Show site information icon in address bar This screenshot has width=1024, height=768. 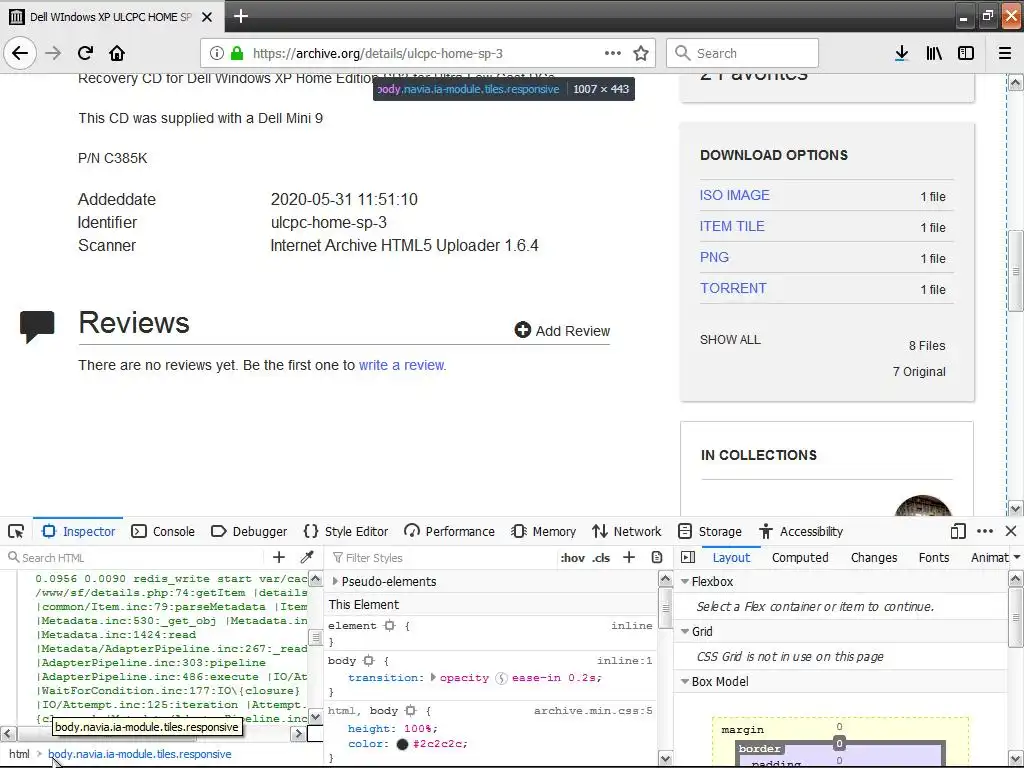tap(217, 54)
